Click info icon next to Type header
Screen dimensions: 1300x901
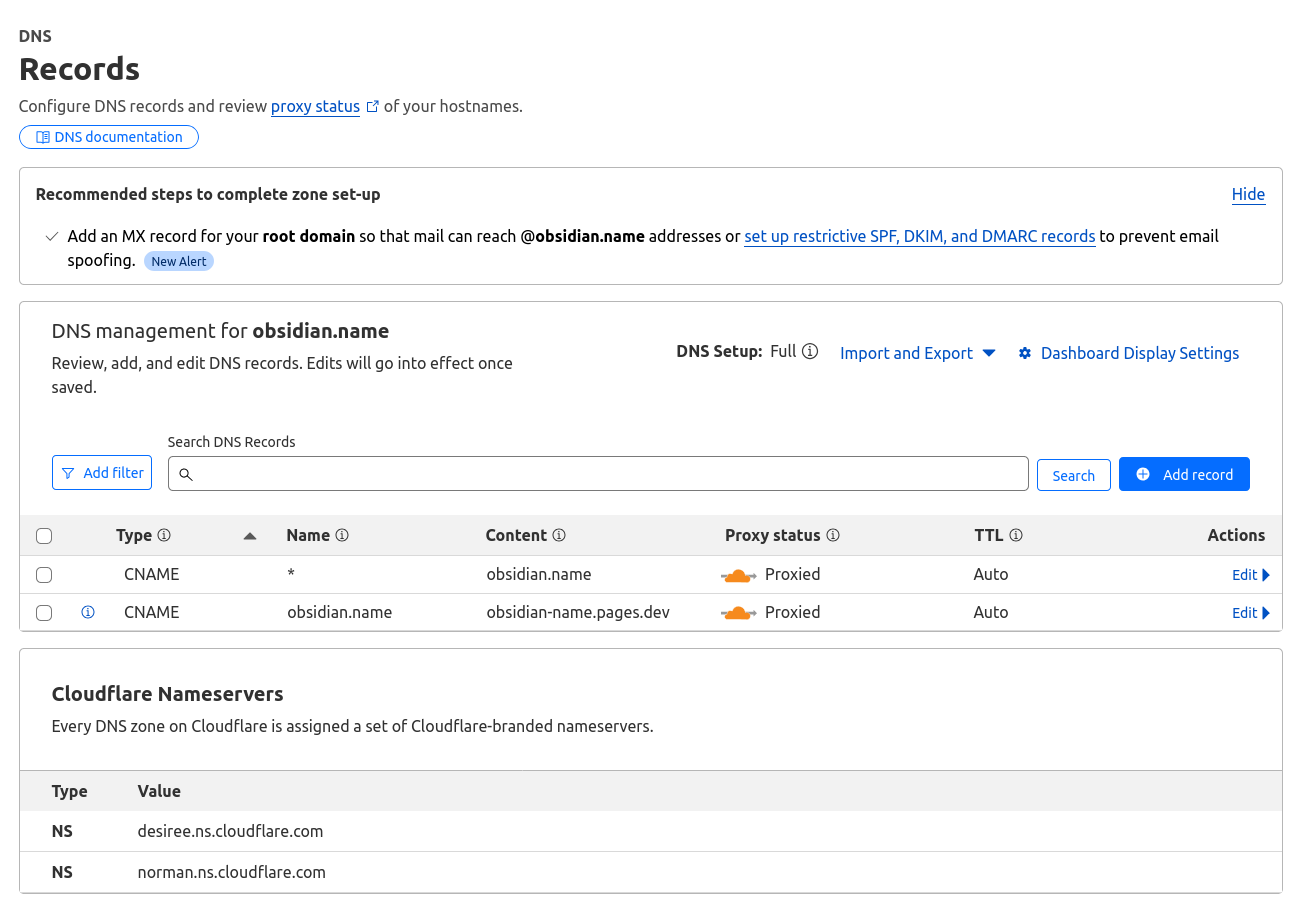(164, 536)
